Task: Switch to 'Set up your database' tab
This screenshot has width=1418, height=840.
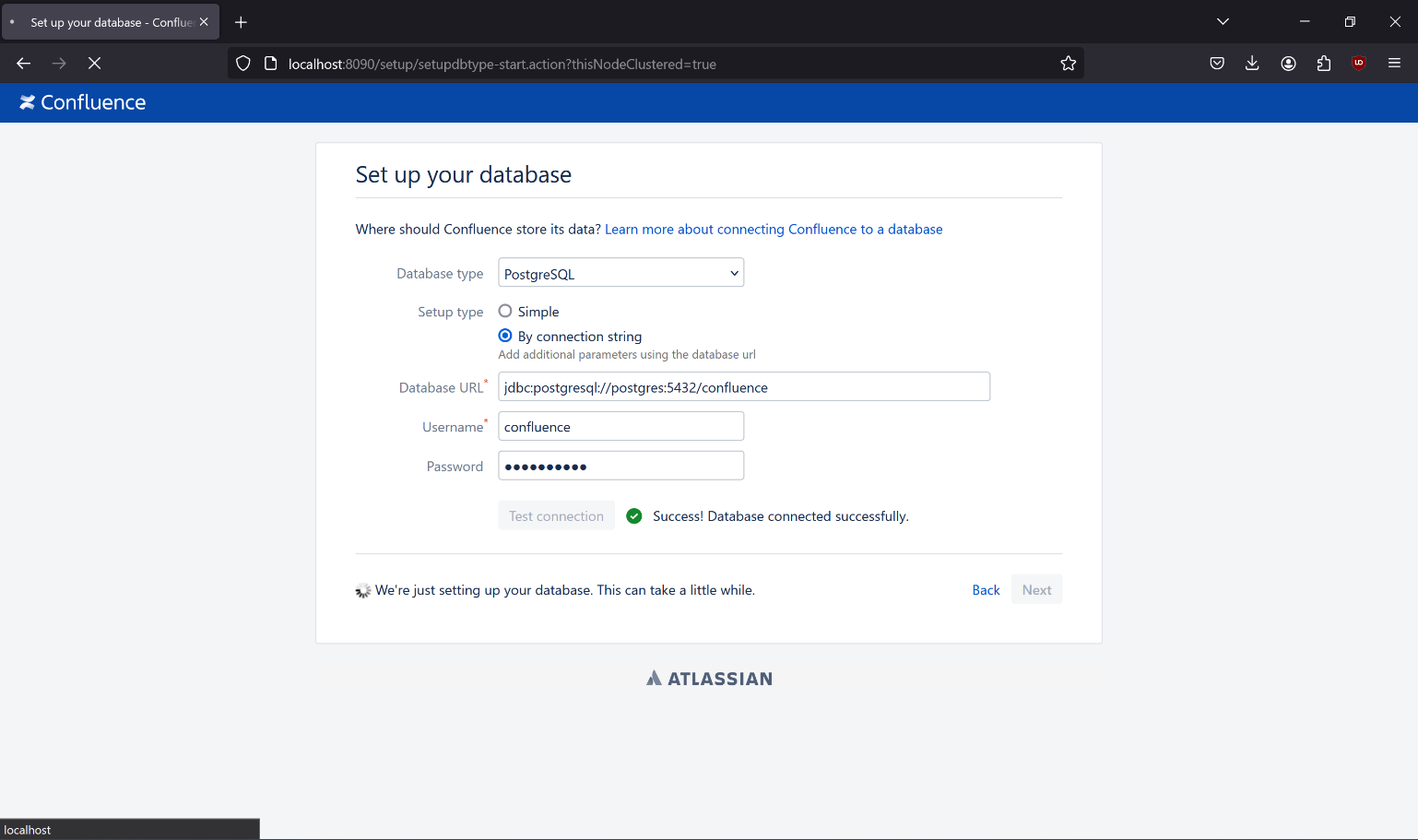Action: pos(111,22)
